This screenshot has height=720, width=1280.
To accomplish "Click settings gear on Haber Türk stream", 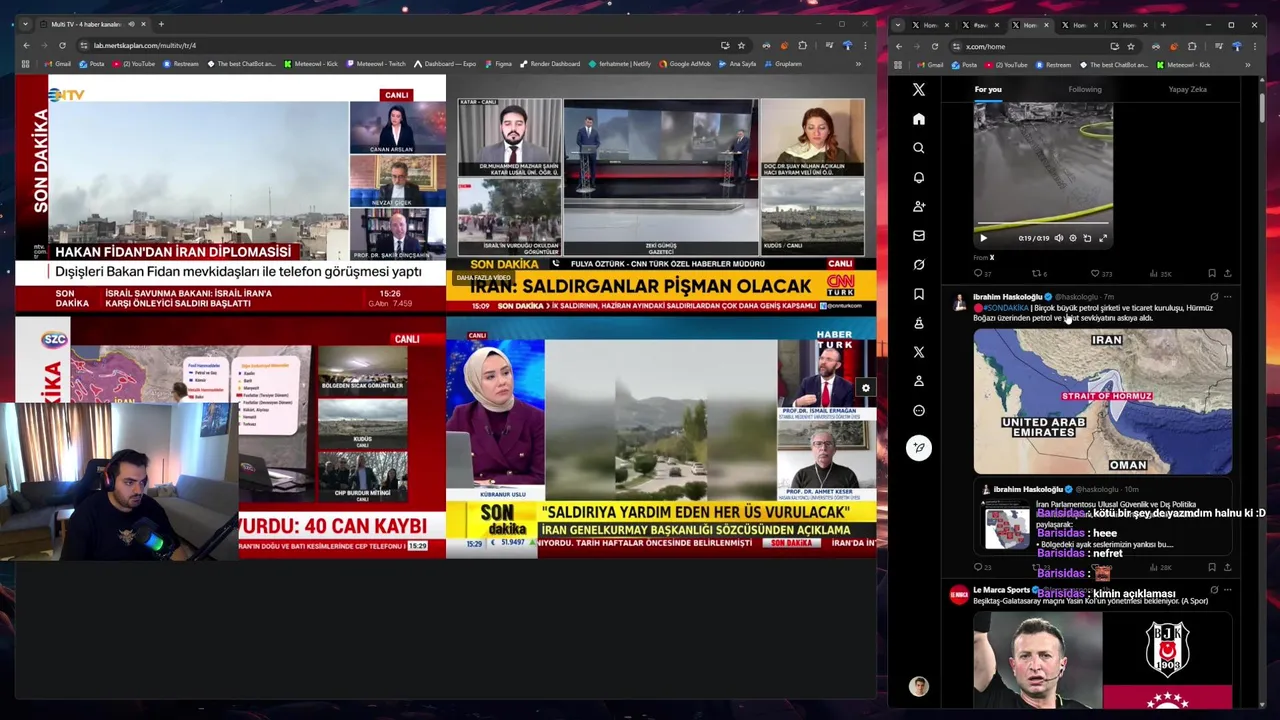I will [865, 388].
